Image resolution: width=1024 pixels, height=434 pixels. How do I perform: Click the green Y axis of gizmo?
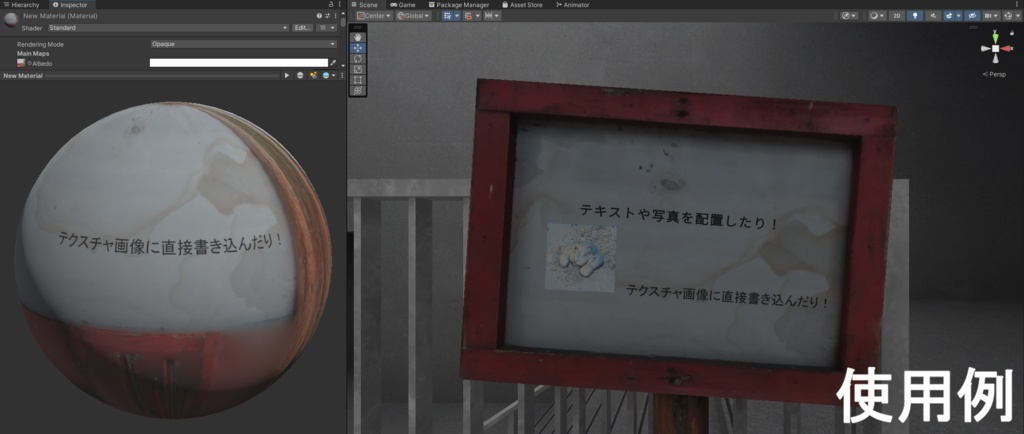995,37
